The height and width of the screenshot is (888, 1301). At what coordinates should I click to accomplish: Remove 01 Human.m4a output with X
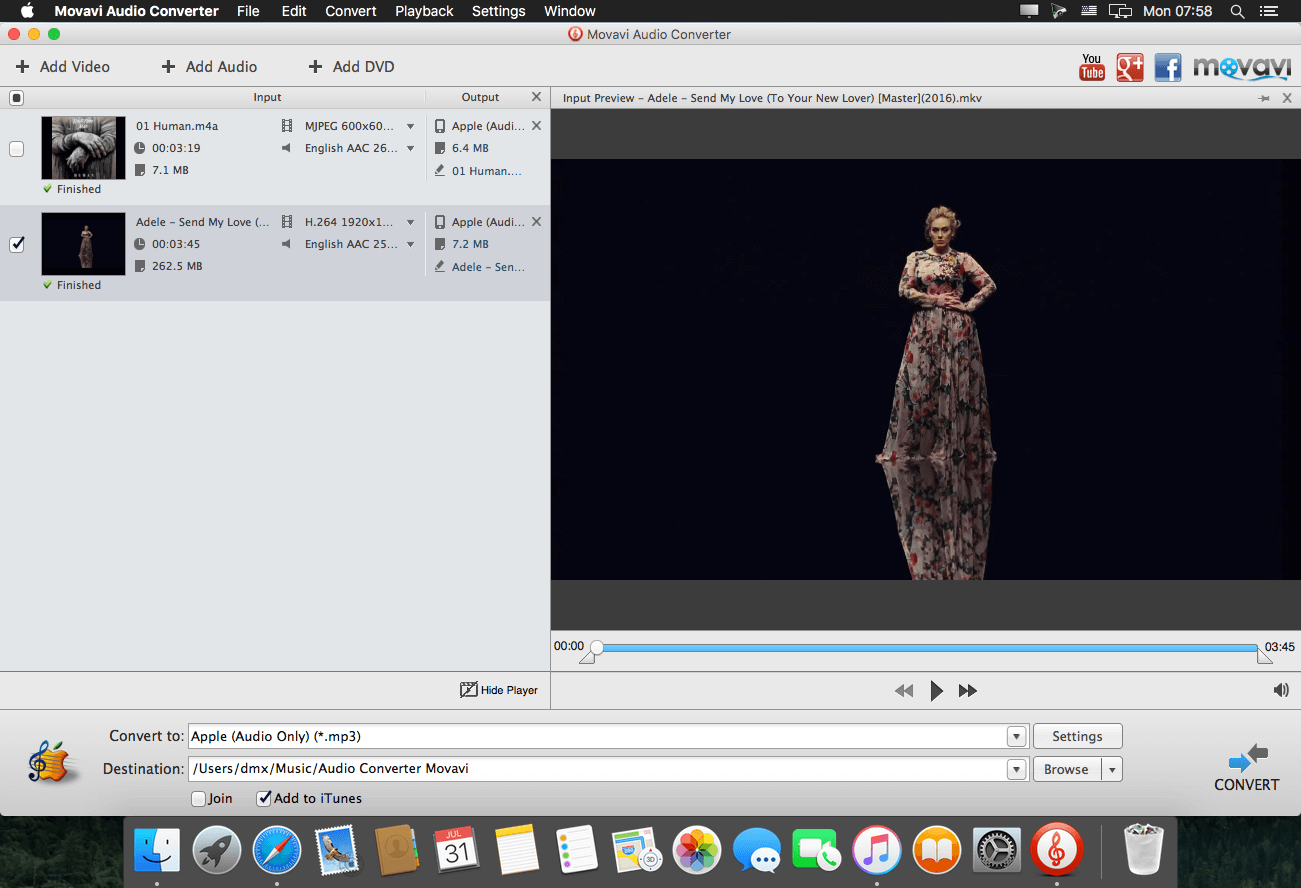(x=536, y=126)
